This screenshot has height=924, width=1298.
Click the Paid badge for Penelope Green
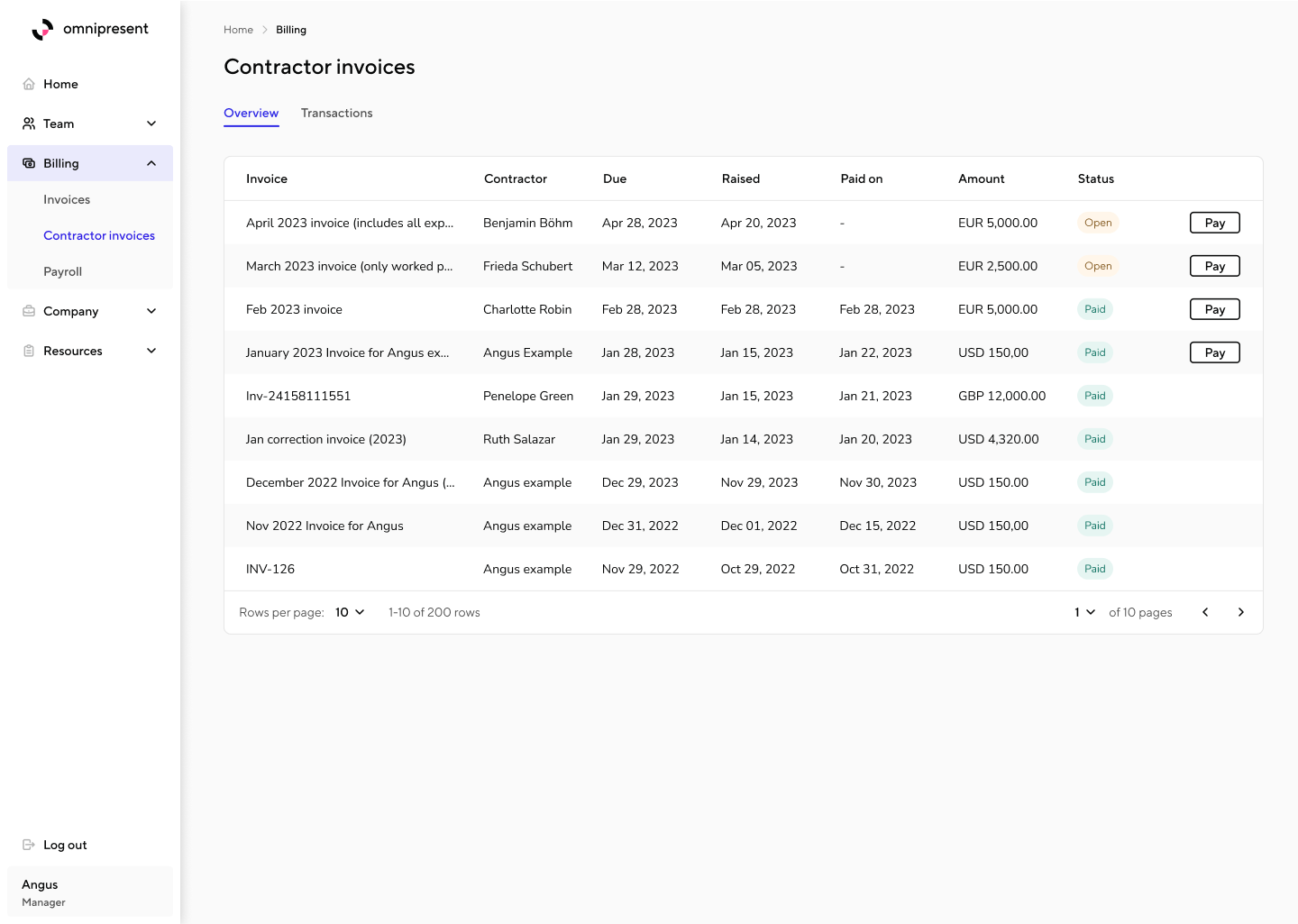pyautogui.click(x=1095, y=396)
